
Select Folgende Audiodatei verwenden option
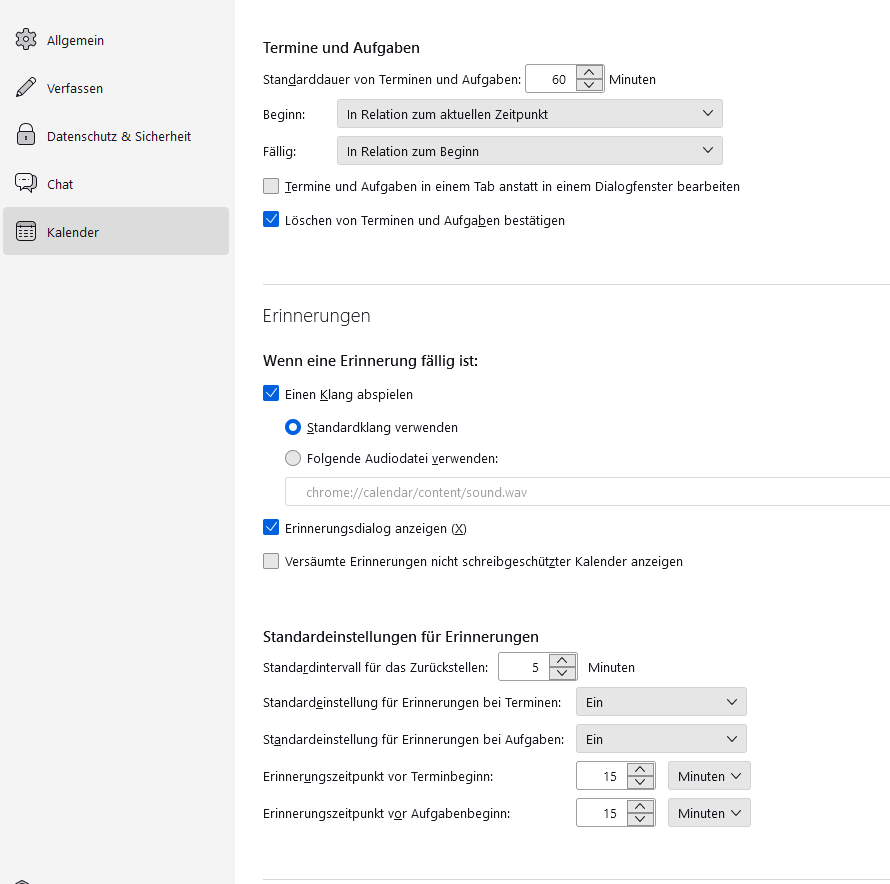pyautogui.click(x=293, y=459)
